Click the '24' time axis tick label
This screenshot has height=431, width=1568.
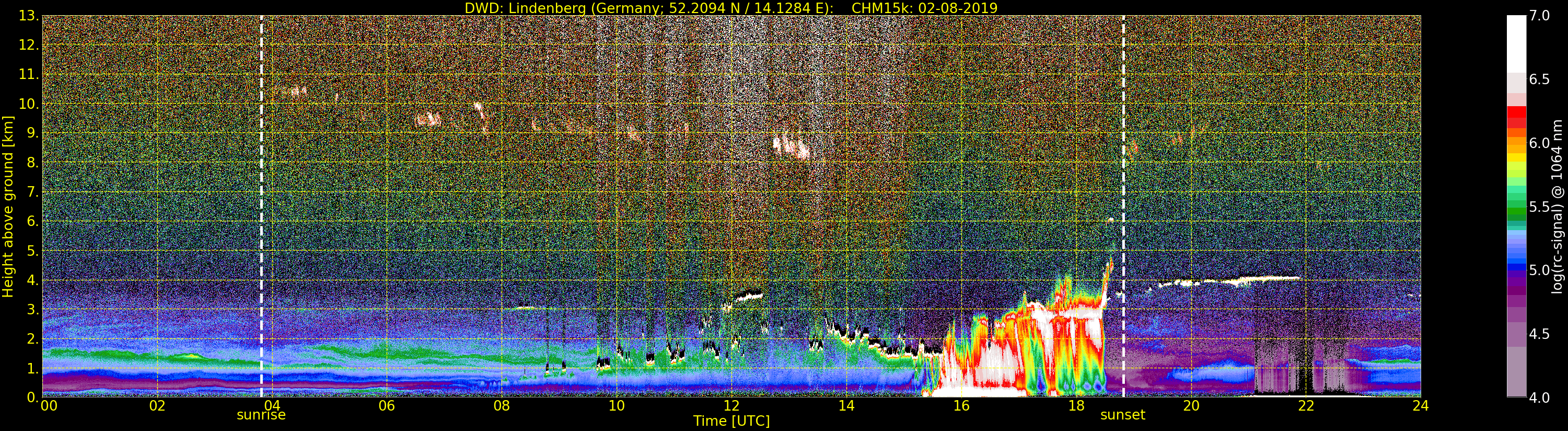pos(1421,406)
